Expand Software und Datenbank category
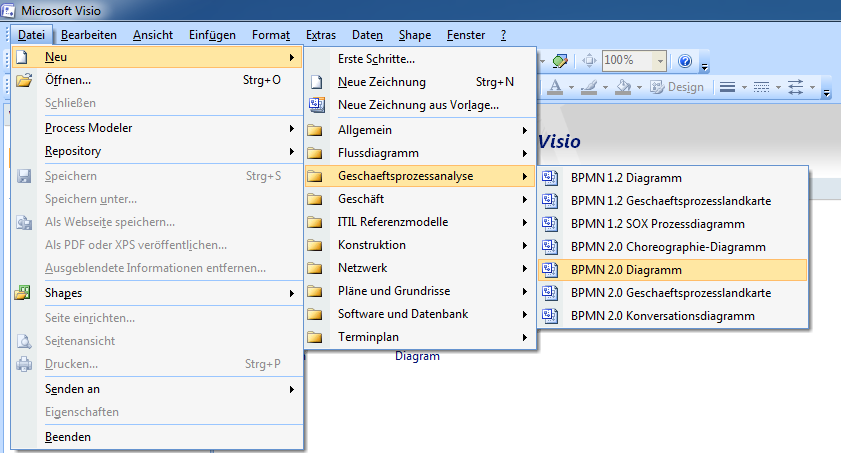The height and width of the screenshot is (453, 842). [420, 314]
